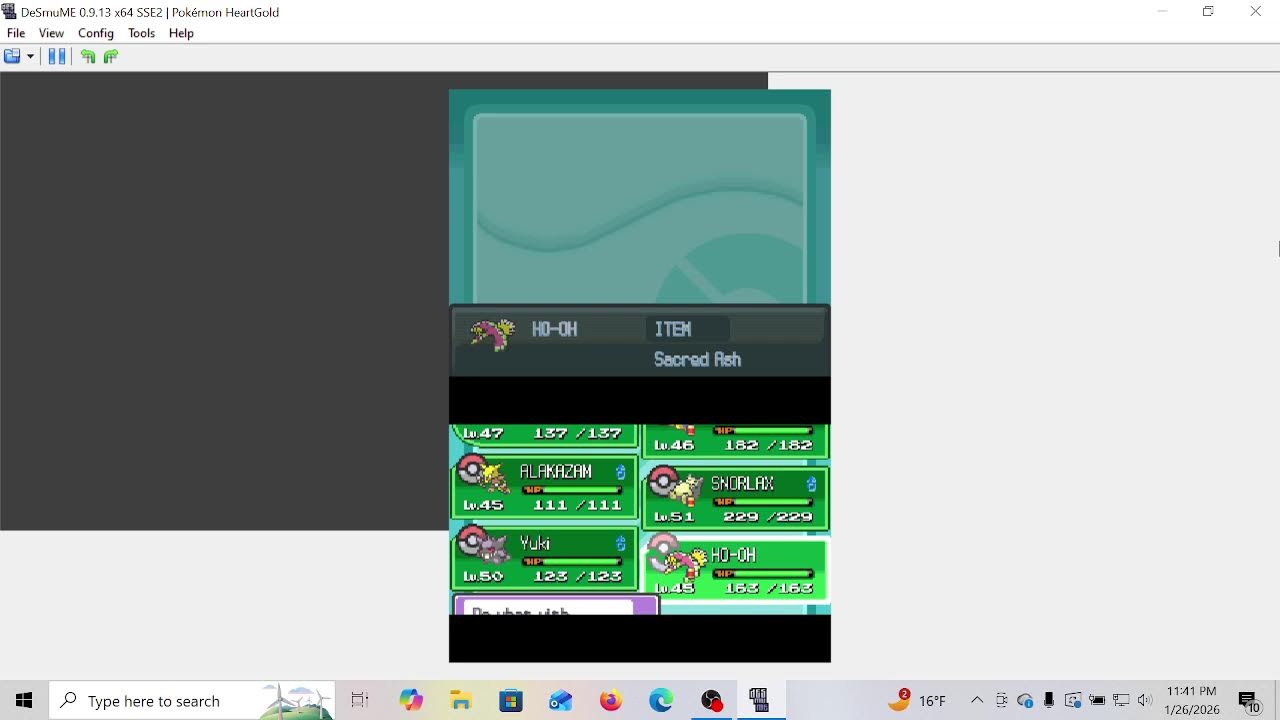1280x720 pixels.
Task: Launch Copilot from the taskbar
Action: (x=411, y=701)
